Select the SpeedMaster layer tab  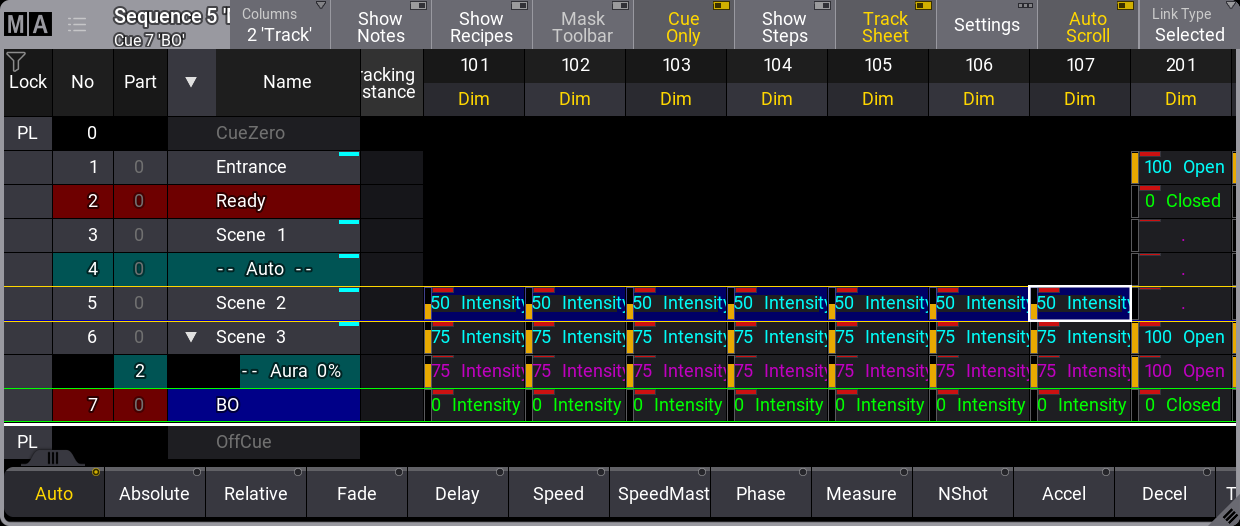pos(659,493)
